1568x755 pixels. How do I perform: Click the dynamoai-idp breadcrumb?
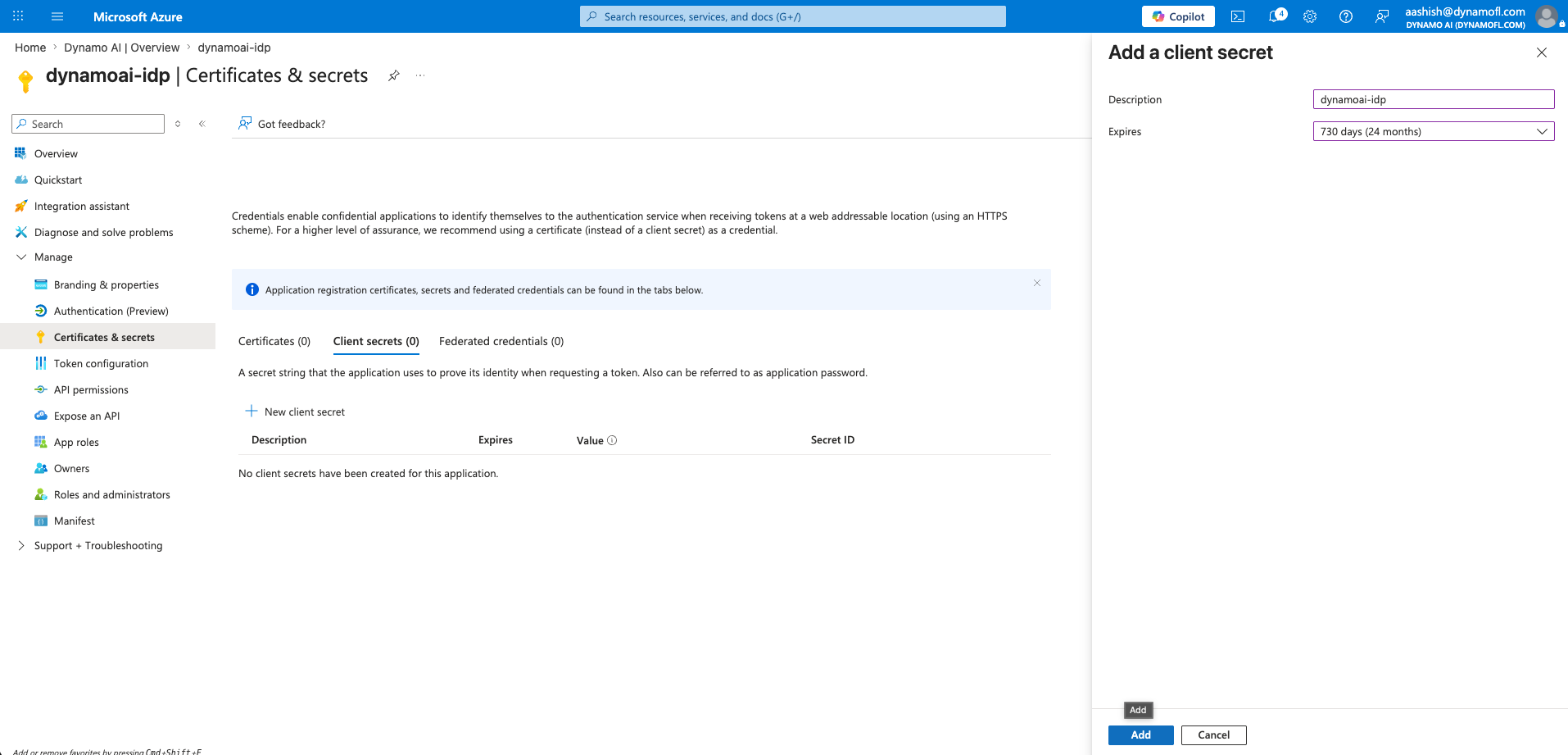click(234, 48)
